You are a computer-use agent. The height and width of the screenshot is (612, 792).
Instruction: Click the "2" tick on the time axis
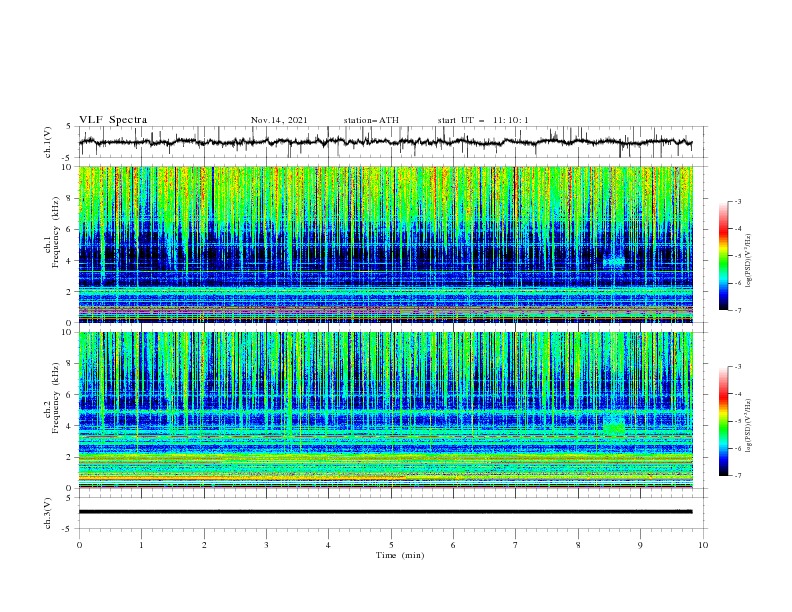coord(204,545)
